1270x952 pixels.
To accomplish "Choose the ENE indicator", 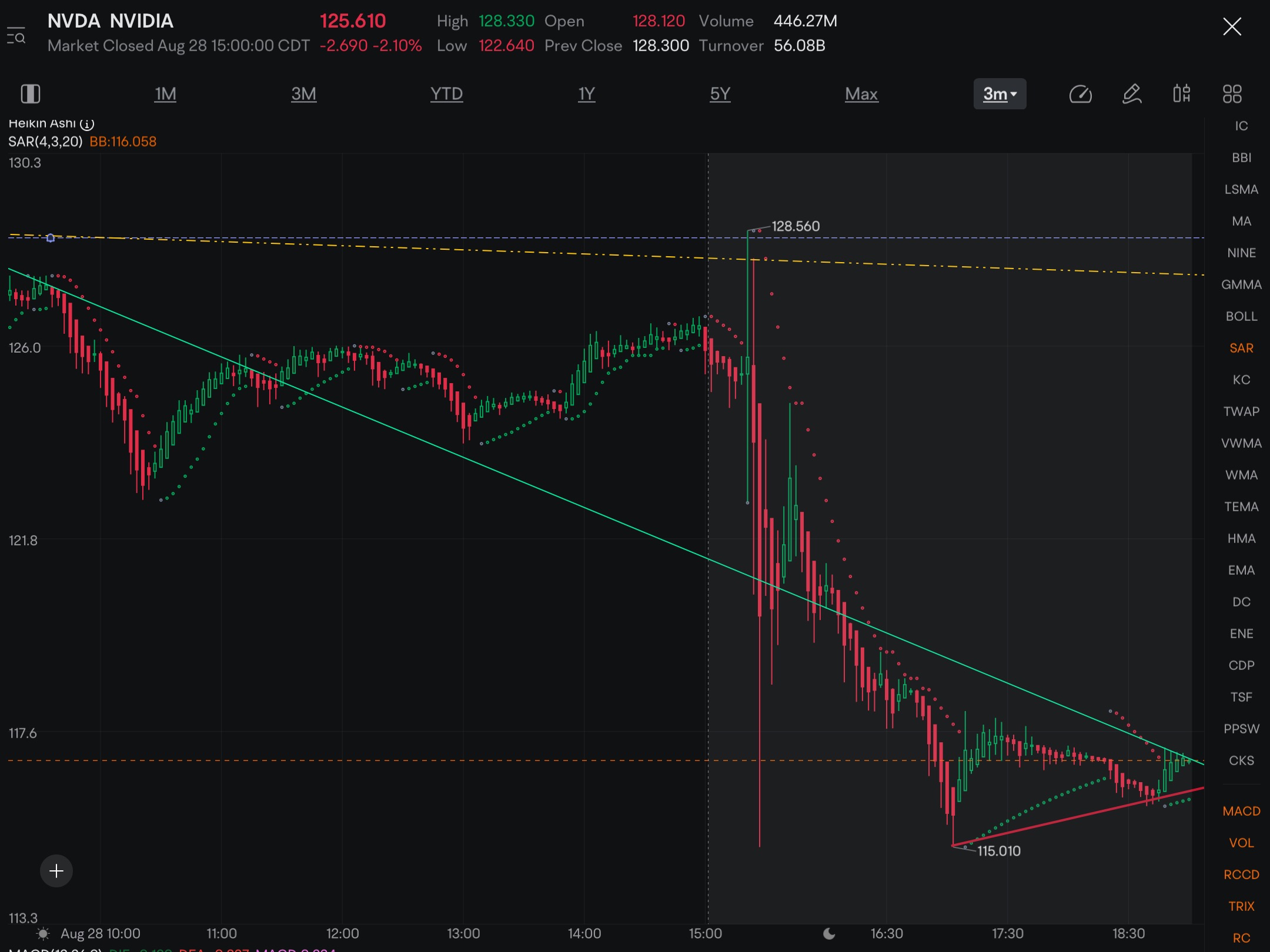I will [1241, 633].
